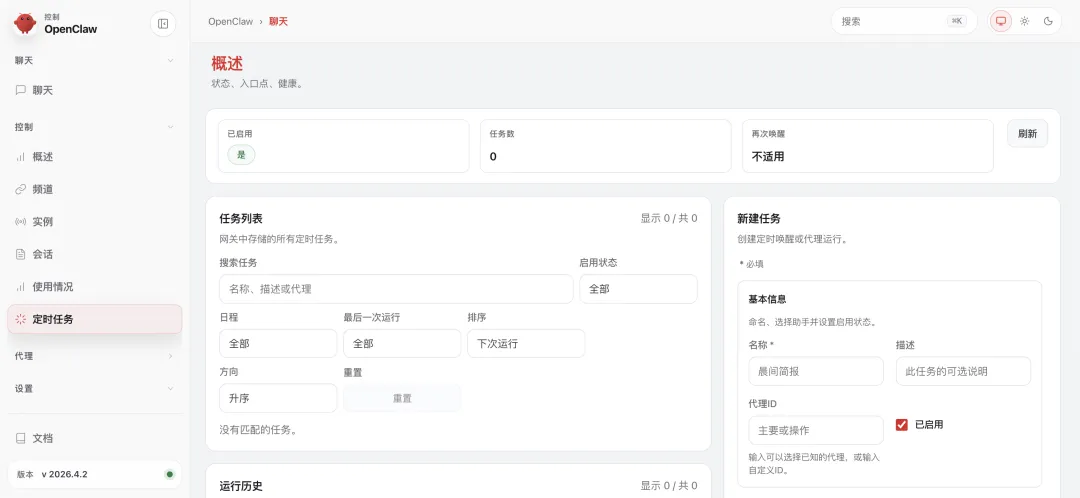Click the 运行历史 heading

[241, 486]
